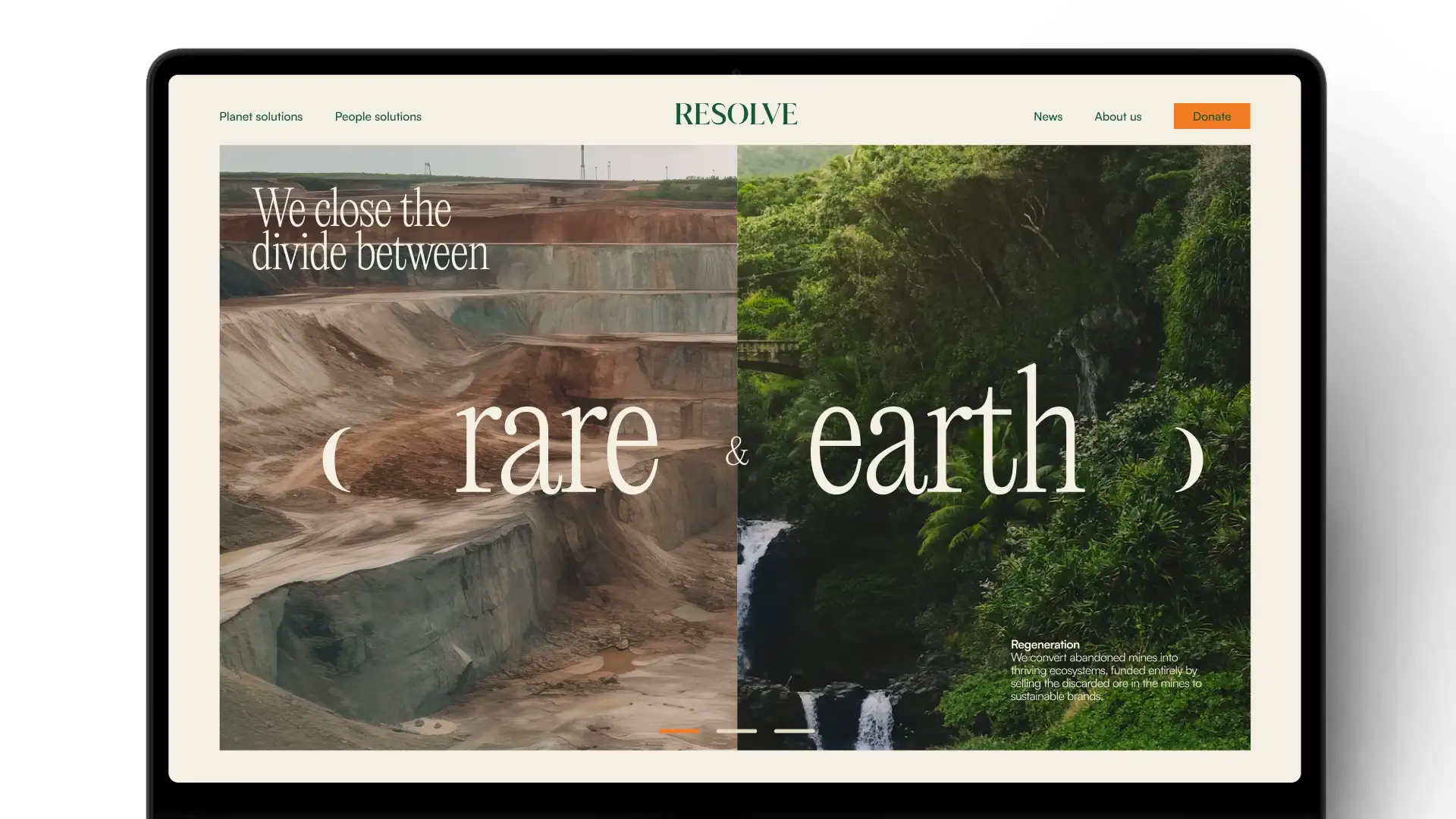Screen dimensions: 1456x819
Task: Click the RESOLVE logo
Action: [736, 115]
